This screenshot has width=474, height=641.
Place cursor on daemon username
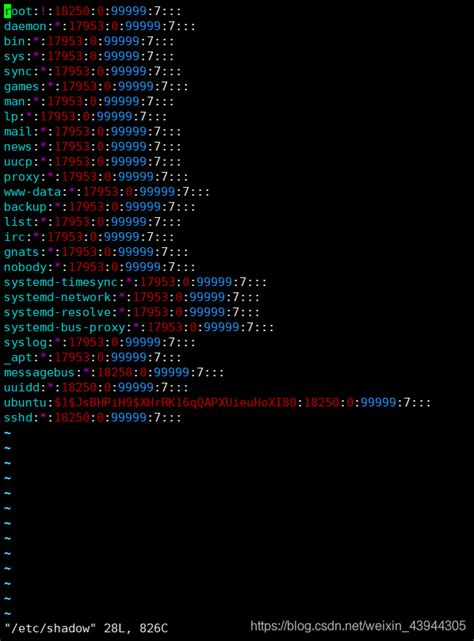(25, 27)
